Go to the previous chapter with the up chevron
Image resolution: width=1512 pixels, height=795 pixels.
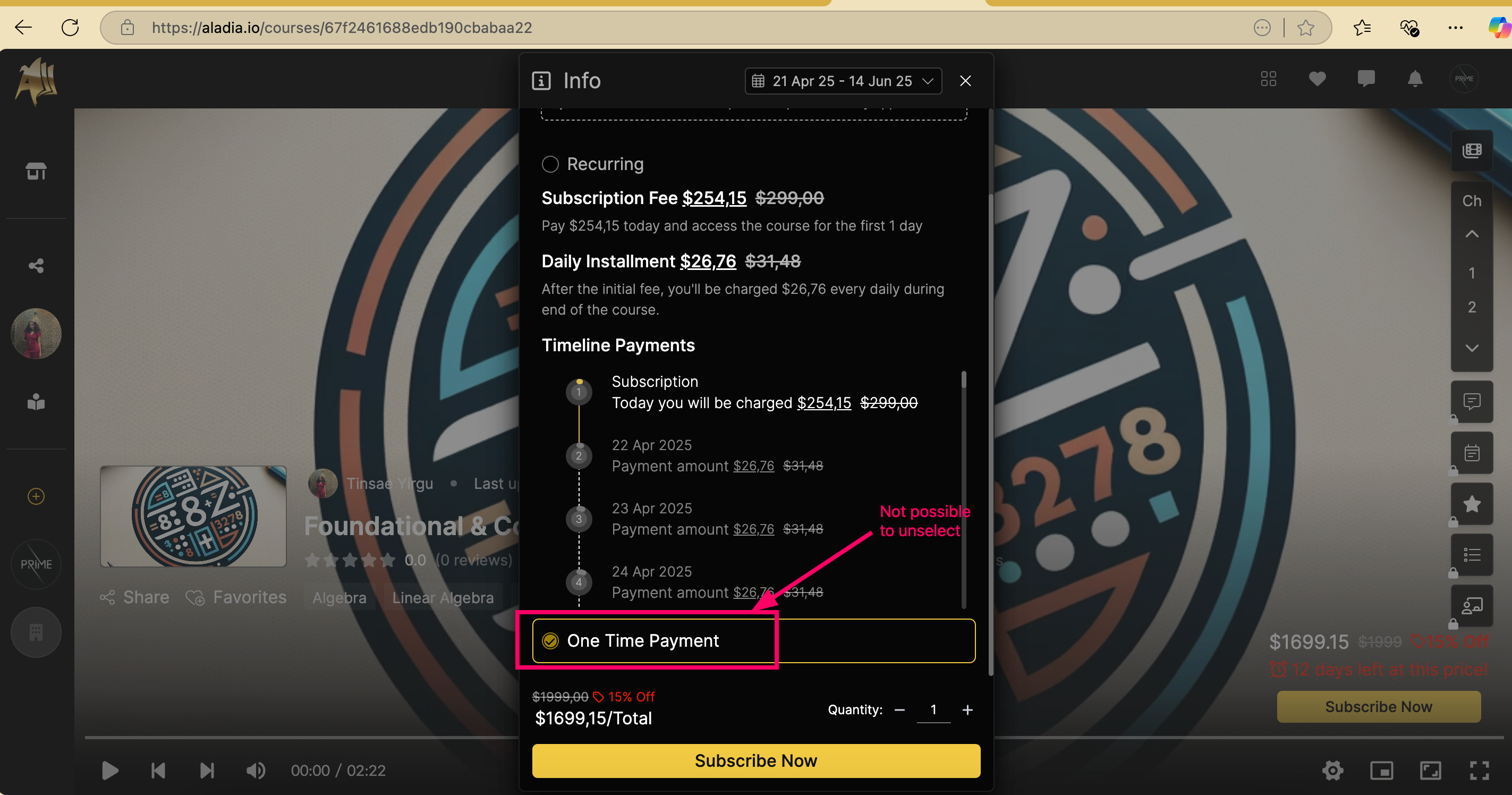click(x=1472, y=234)
